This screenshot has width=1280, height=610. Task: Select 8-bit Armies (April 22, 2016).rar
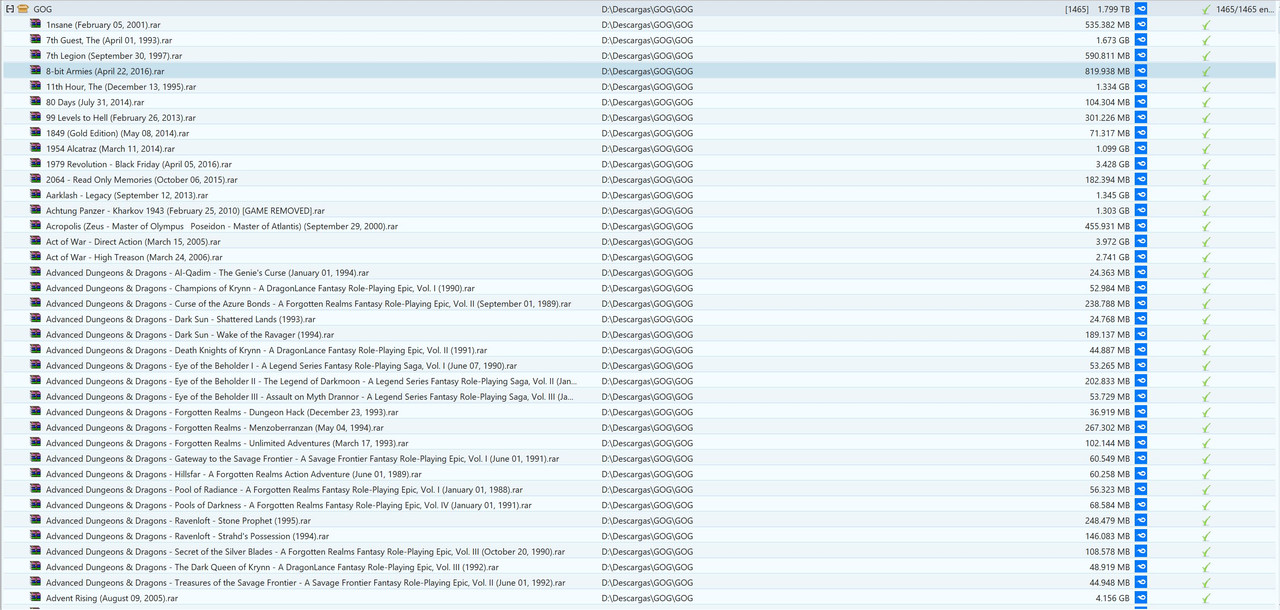pos(105,71)
